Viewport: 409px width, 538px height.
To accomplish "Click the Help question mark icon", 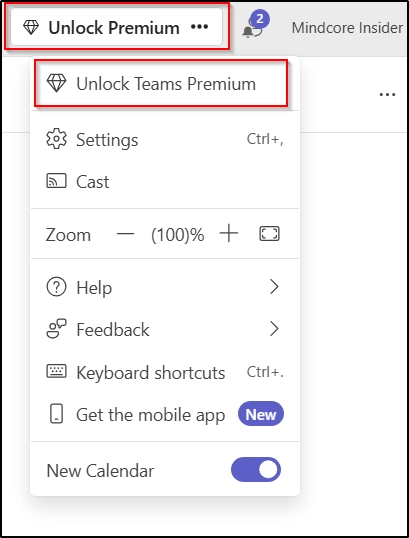I will coord(56,287).
